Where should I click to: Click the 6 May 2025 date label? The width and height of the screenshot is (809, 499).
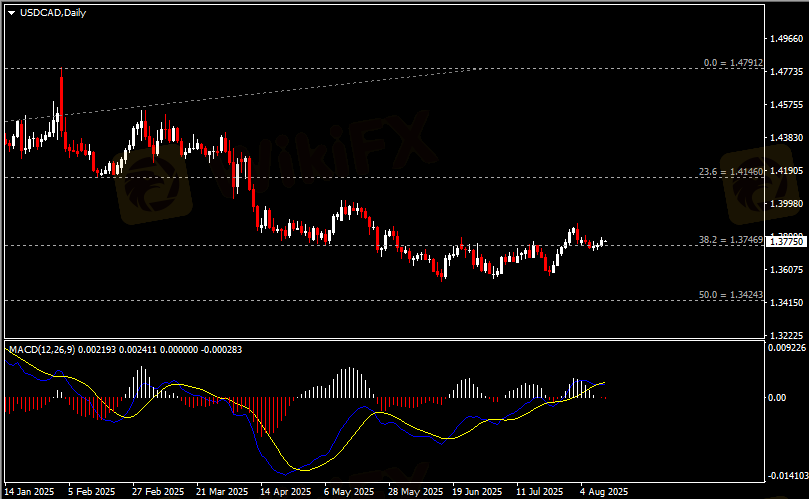point(349,492)
